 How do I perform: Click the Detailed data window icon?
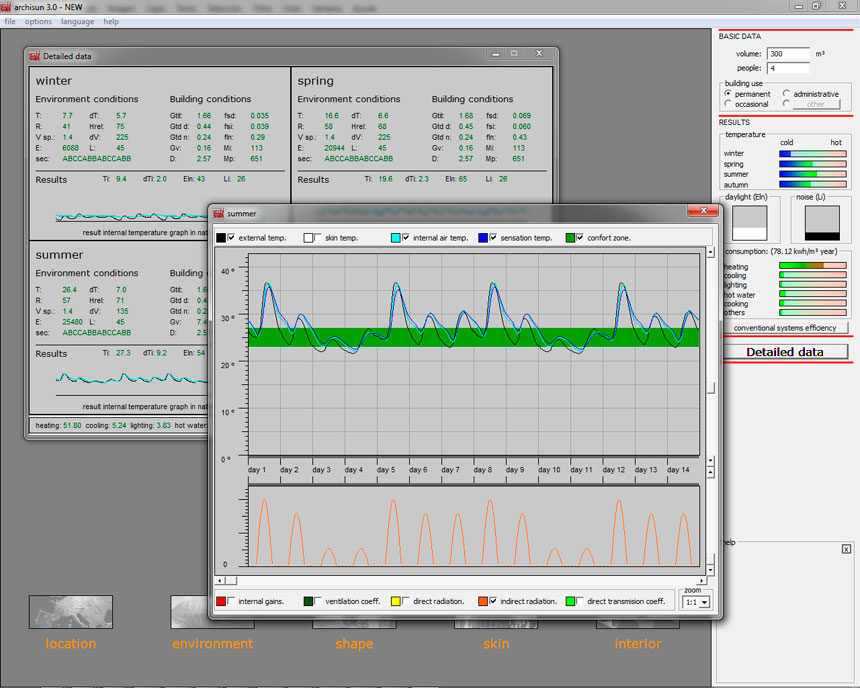pos(34,56)
